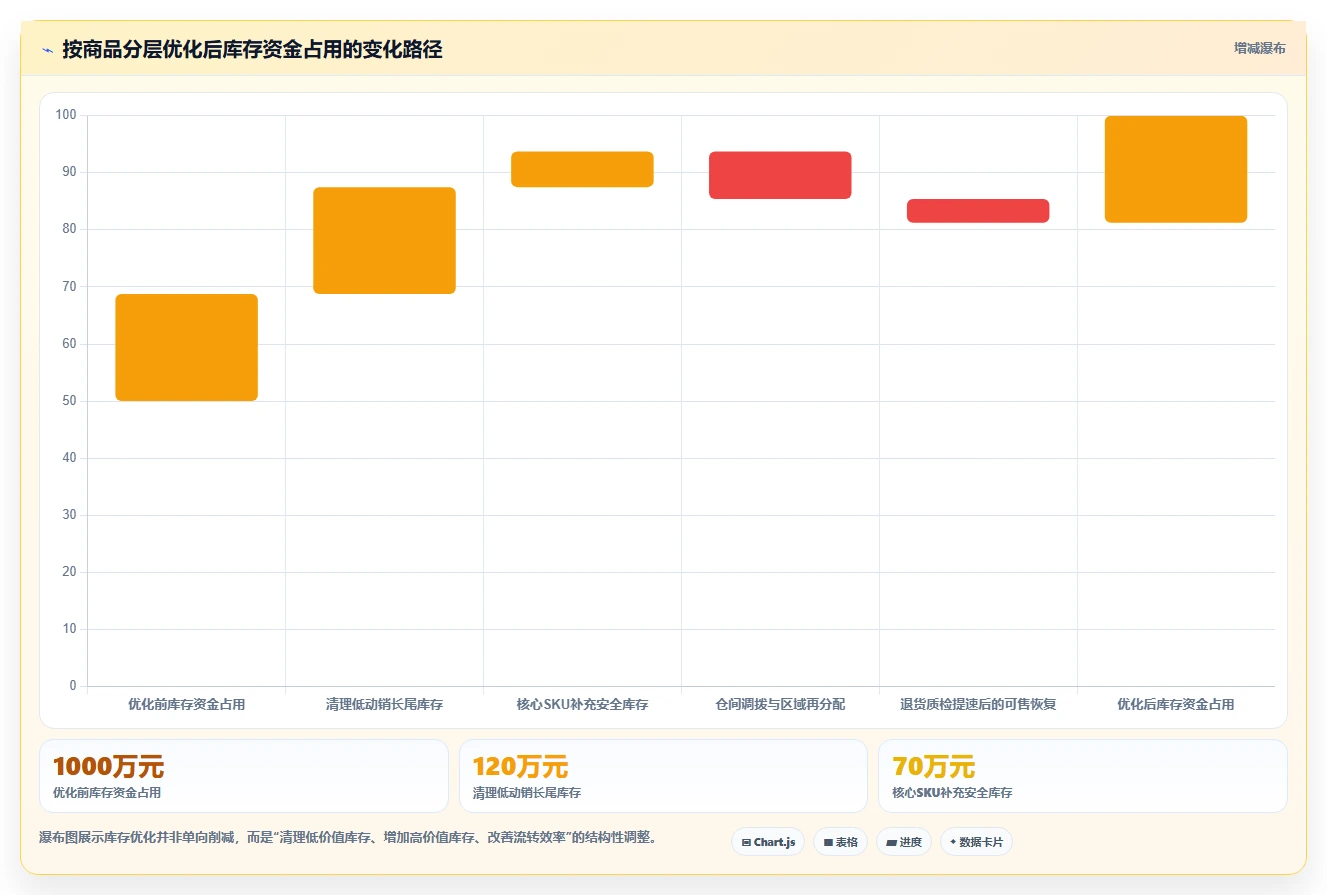1327x895 pixels.
Task: Click the chart title 按商品分层优化后库存资金占用的变化路径
Action: click(x=252, y=49)
